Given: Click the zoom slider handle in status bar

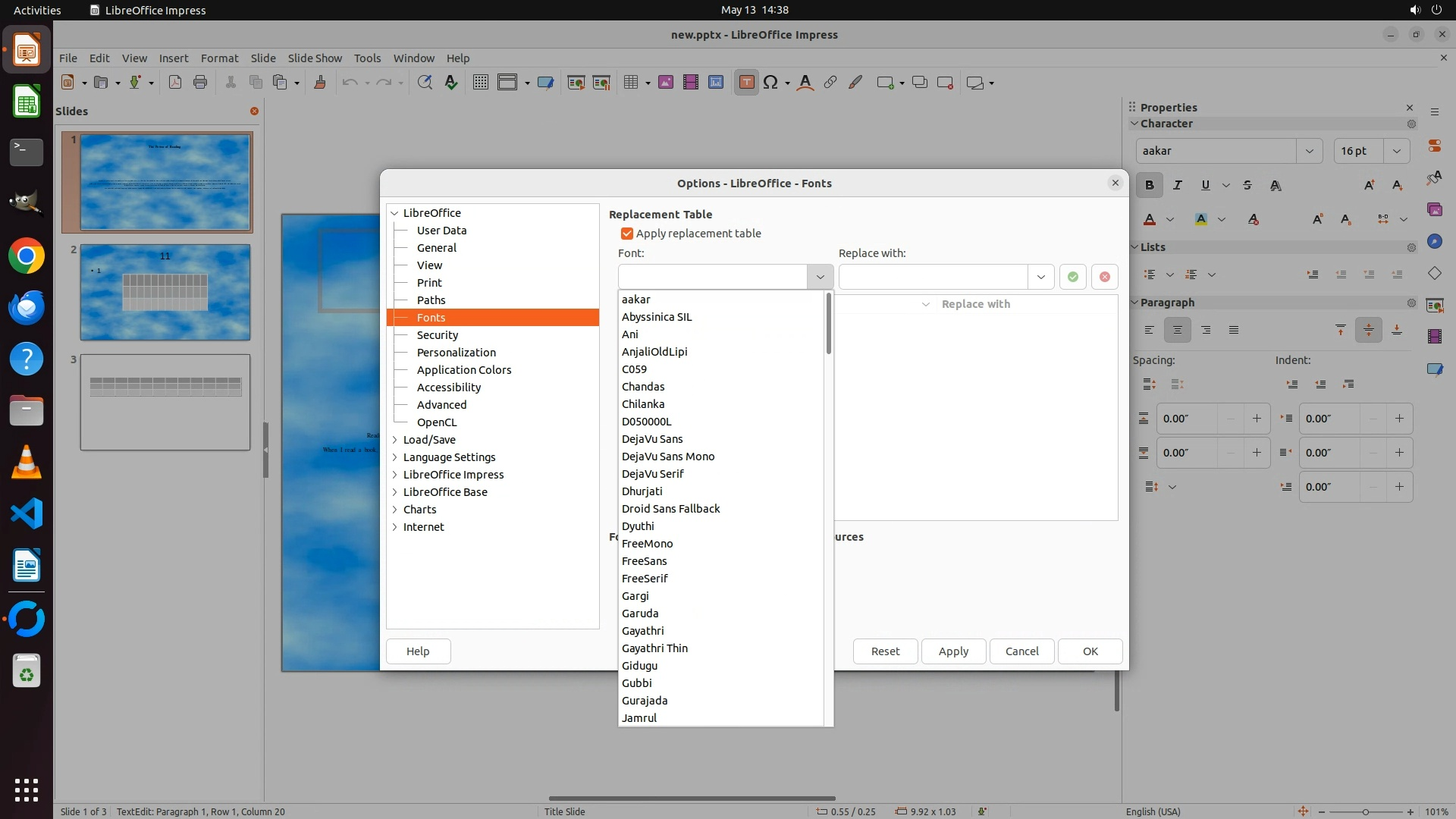Looking at the screenshot, I should pos(1365,811).
